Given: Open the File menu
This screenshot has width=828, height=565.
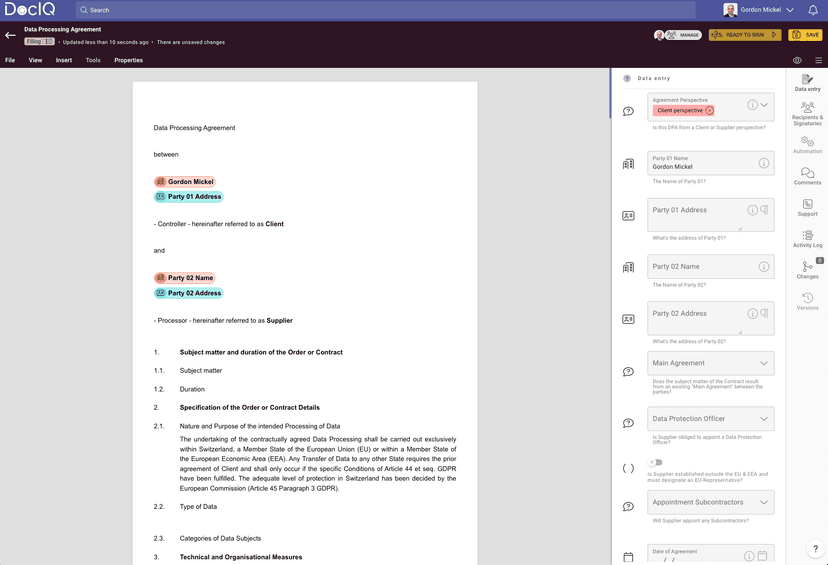Looking at the screenshot, I should click(x=10, y=60).
